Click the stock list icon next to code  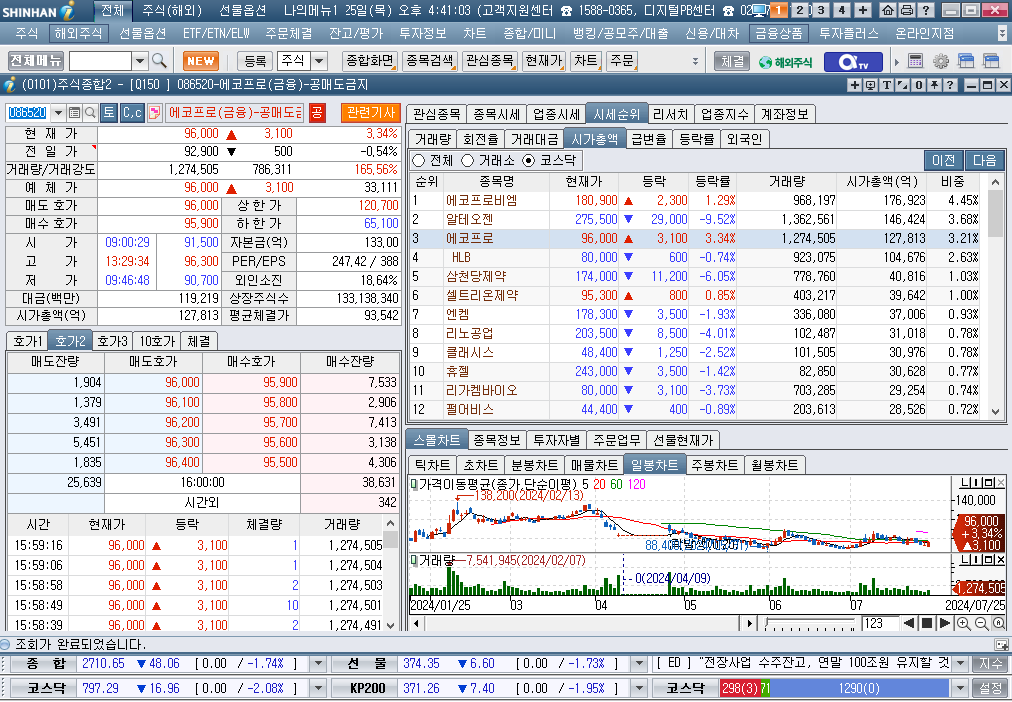pyautogui.click(x=75, y=113)
